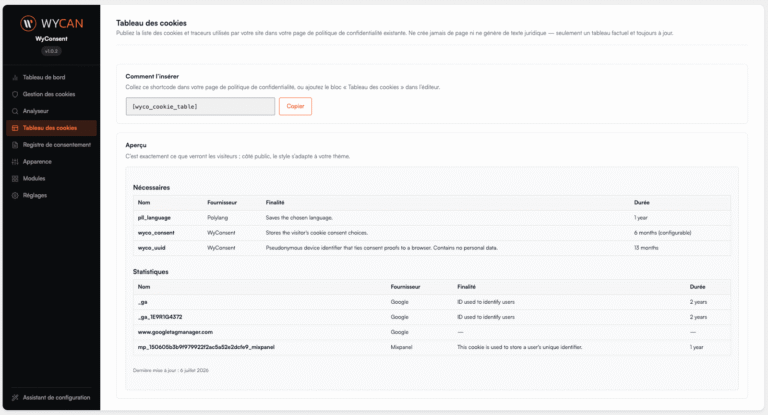This screenshot has width=768, height=415.
Task: Click the WyConsent product name
Action: click(51, 39)
